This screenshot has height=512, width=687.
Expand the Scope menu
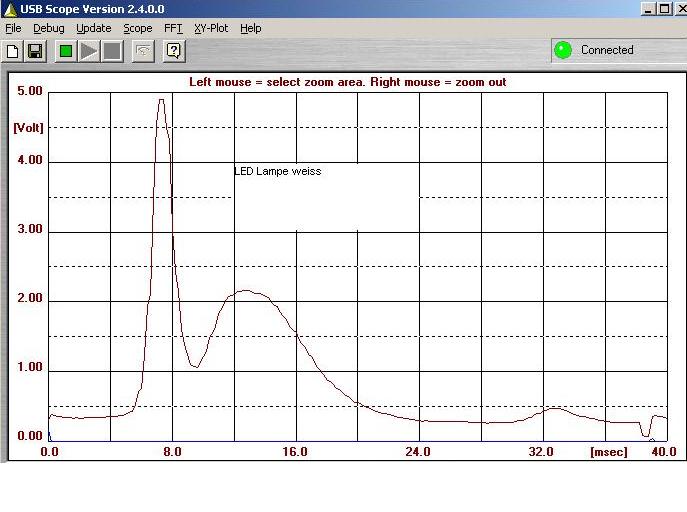138,28
